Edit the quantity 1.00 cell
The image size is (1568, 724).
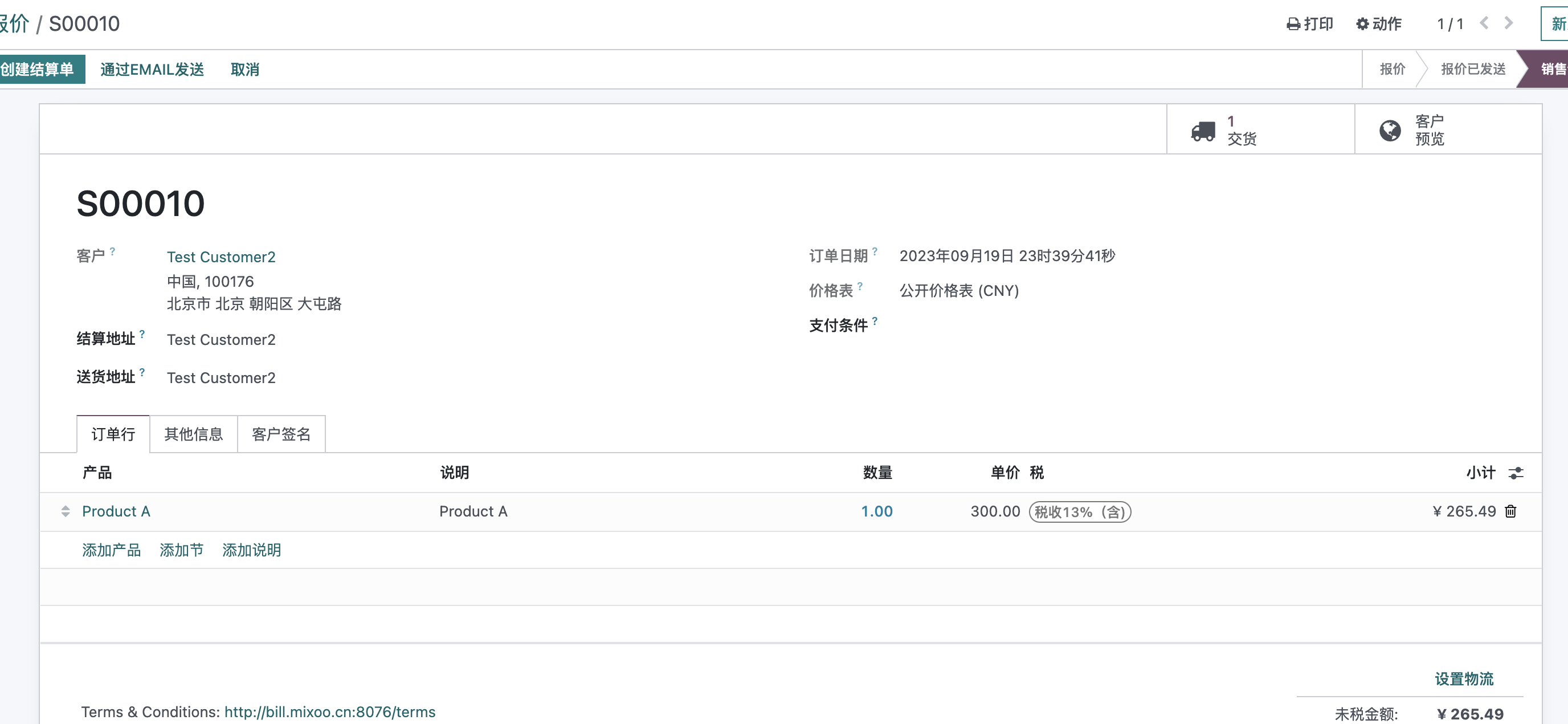pos(876,511)
